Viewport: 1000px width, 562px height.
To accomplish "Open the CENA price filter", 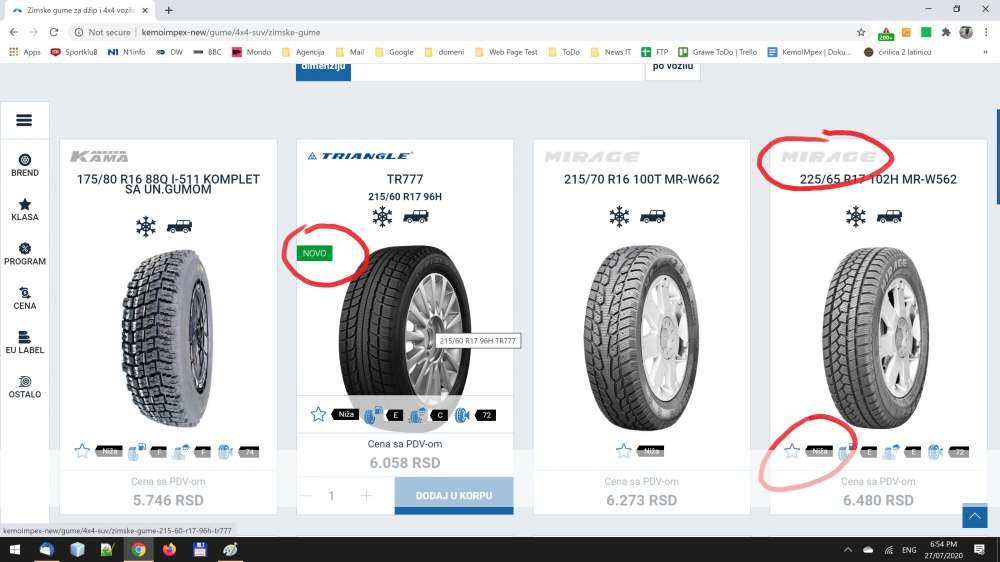I will tap(25, 298).
